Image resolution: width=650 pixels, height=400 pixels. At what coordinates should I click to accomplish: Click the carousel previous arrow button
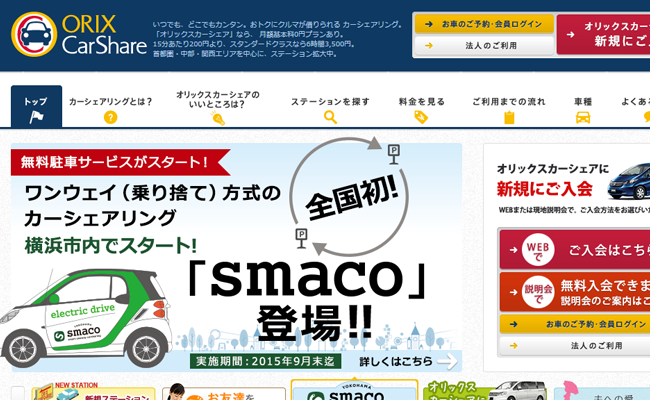(18, 393)
